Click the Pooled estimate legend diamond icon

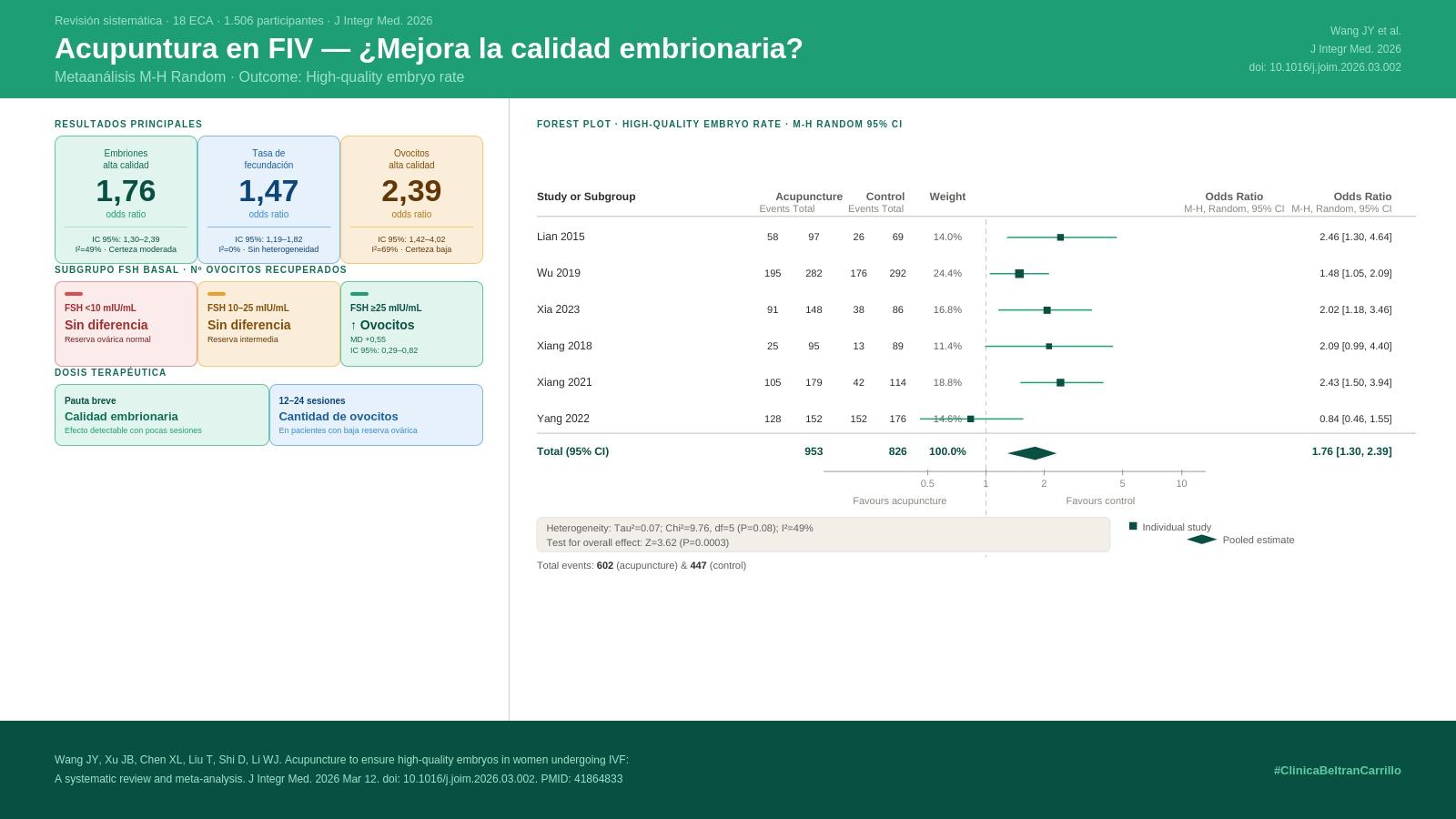(x=1201, y=540)
